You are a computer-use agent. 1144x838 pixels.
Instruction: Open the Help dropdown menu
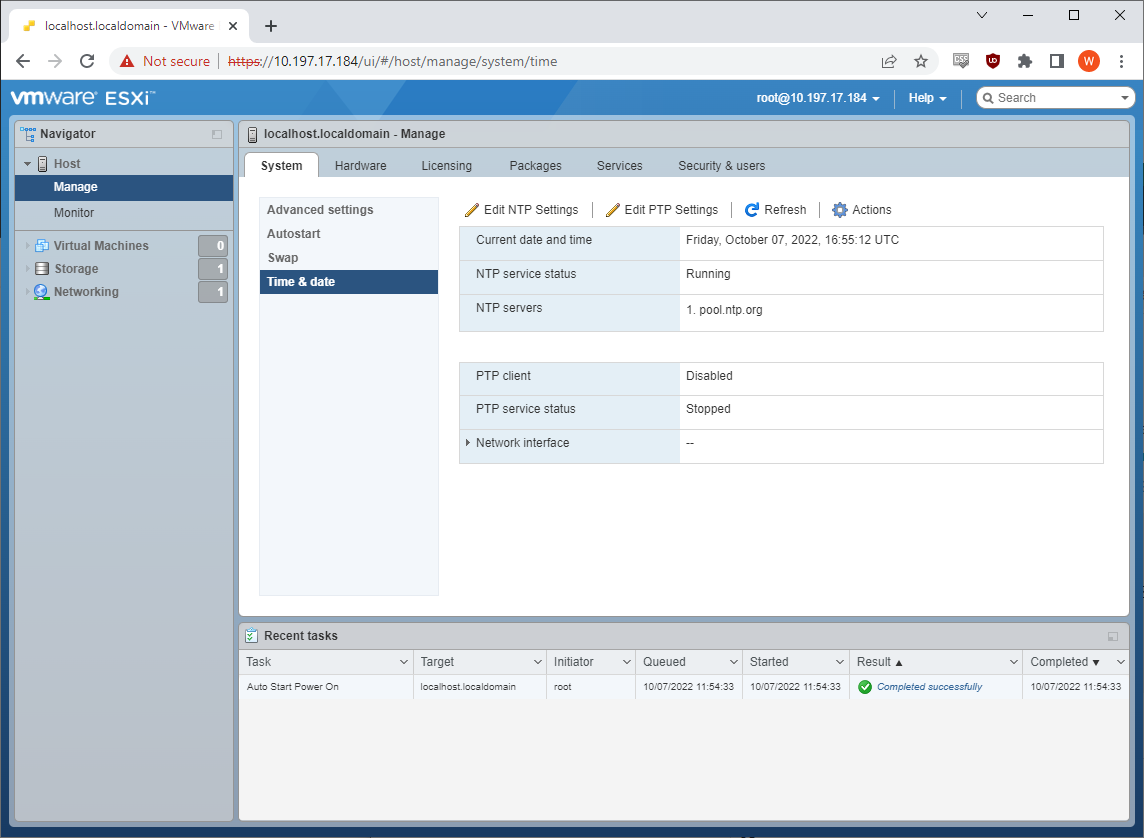pyautogui.click(x=927, y=98)
